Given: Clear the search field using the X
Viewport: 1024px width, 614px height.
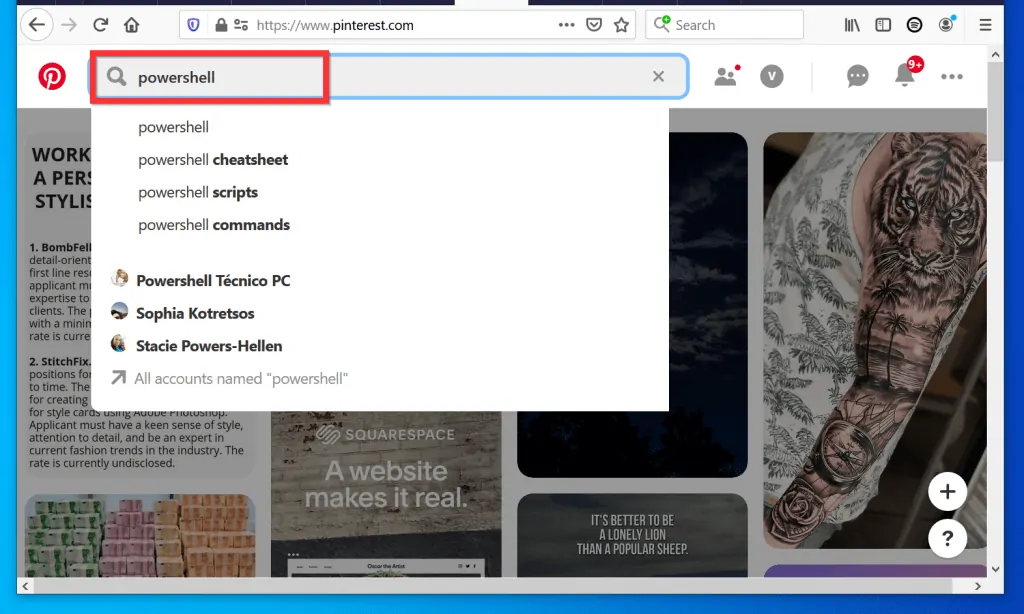Looking at the screenshot, I should coord(658,76).
